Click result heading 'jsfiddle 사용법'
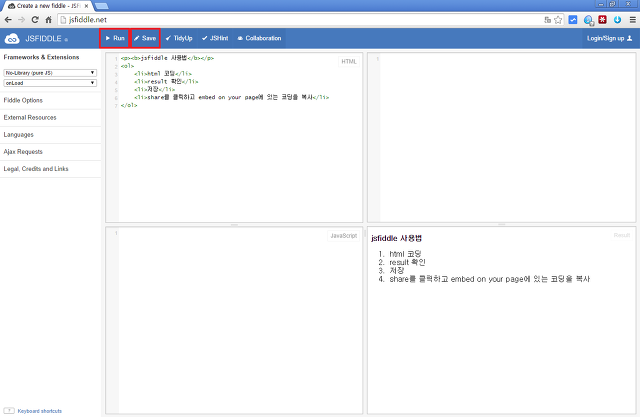The height and width of the screenshot is (417, 640). click(396, 238)
